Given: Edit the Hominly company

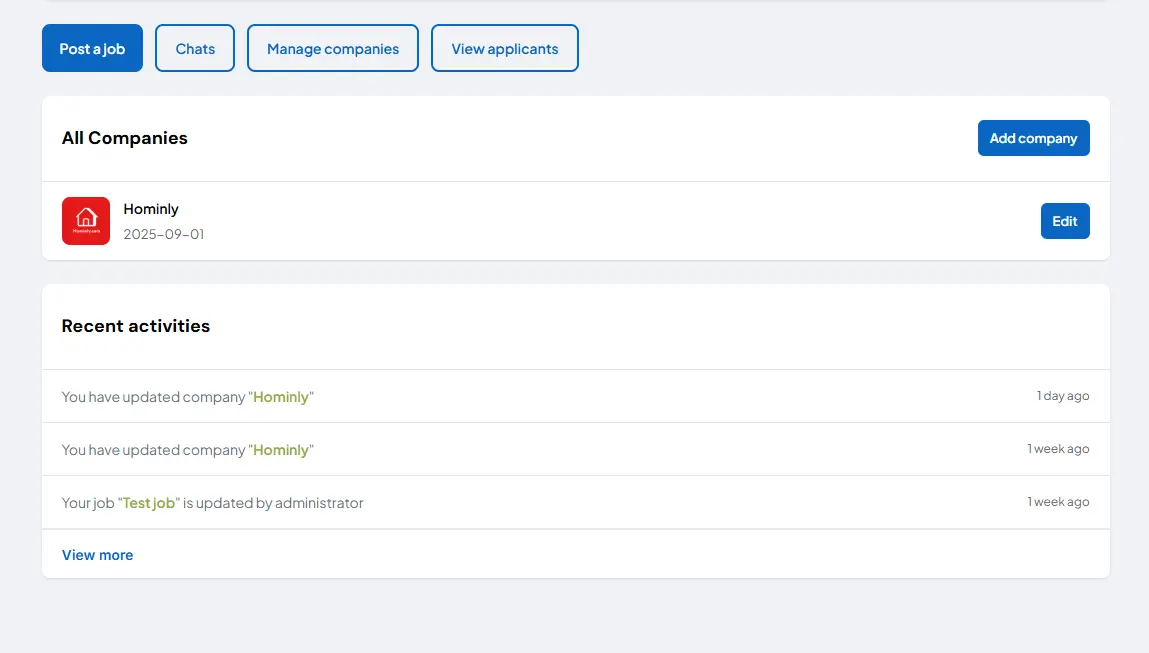Looking at the screenshot, I should point(1065,221).
